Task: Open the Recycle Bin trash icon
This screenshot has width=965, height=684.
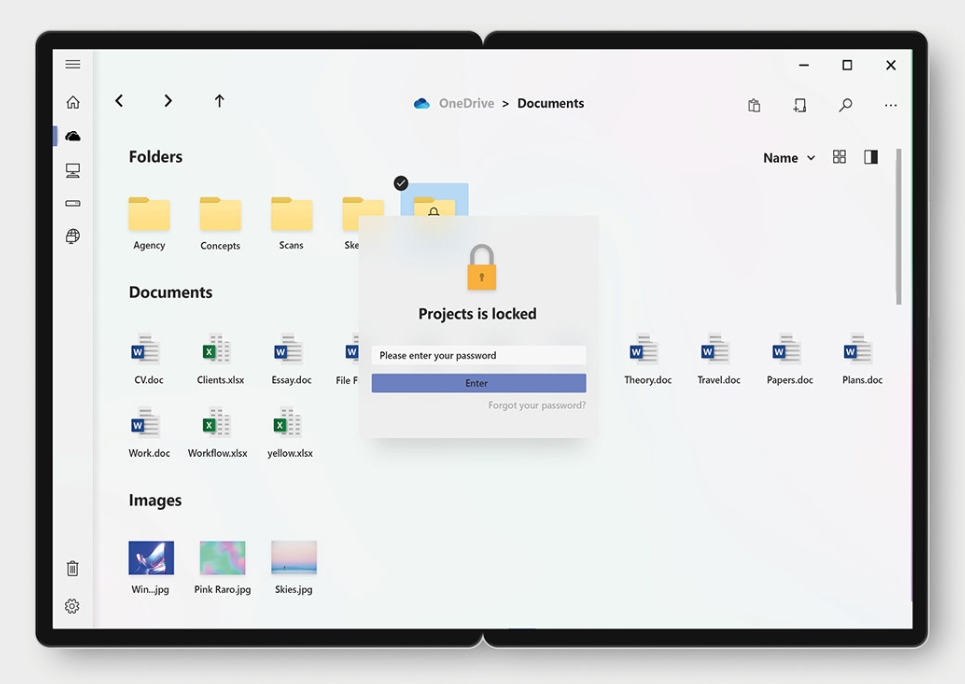Action: [x=73, y=568]
